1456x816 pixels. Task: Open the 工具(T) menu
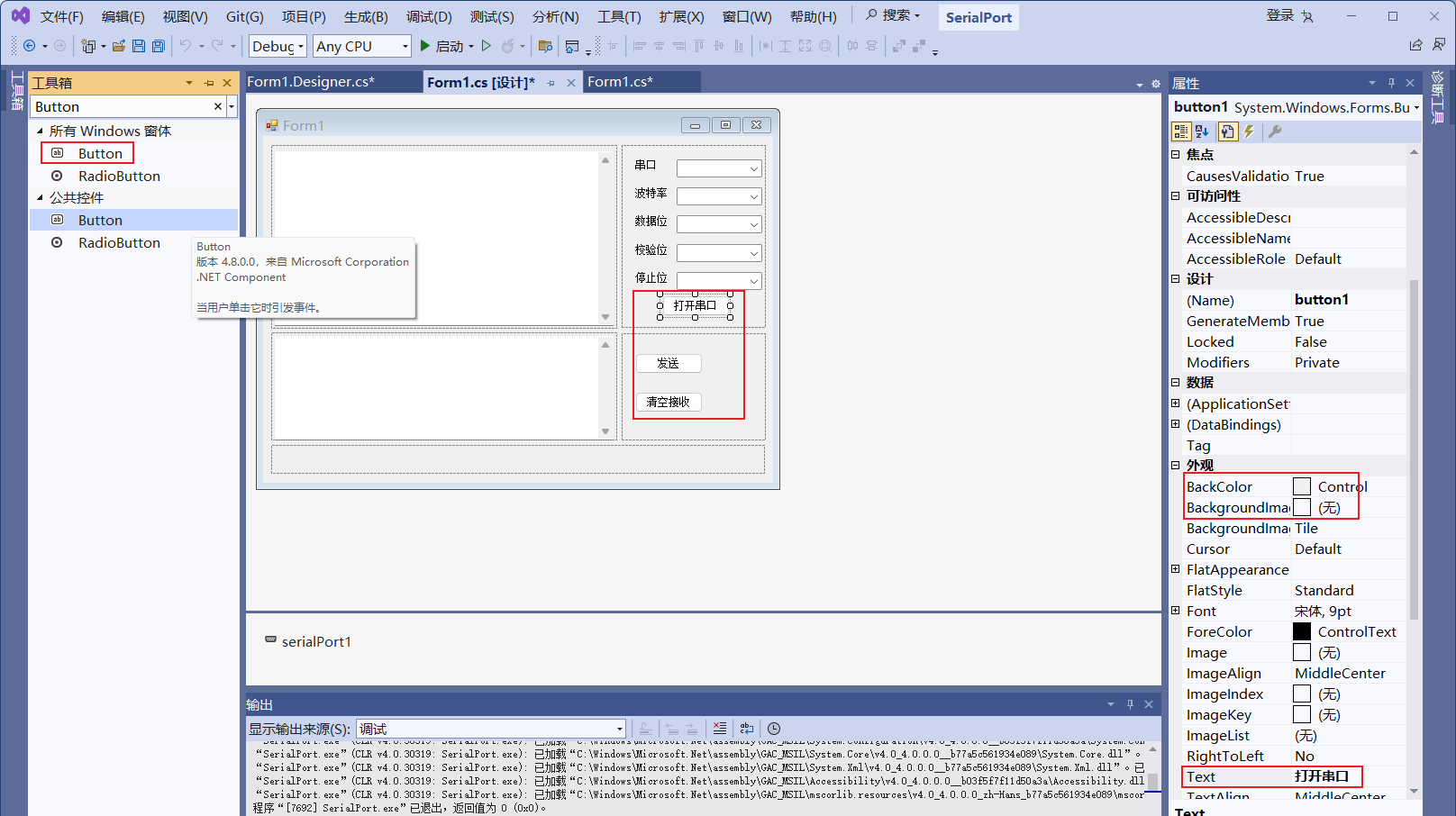[x=619, y=16]
